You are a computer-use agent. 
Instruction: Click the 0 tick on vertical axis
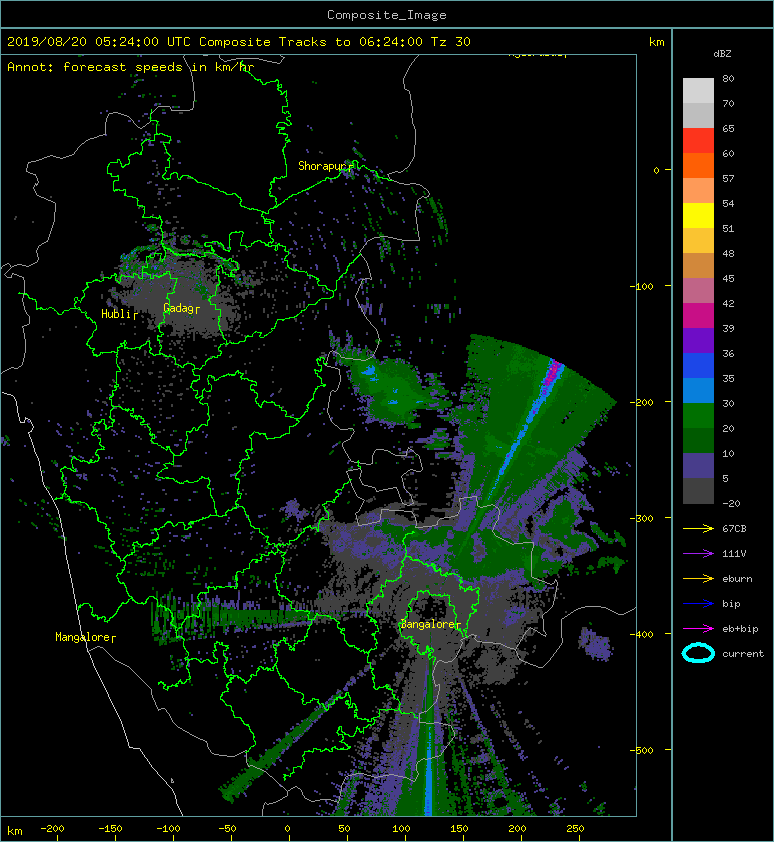click(x=656, y=170)
